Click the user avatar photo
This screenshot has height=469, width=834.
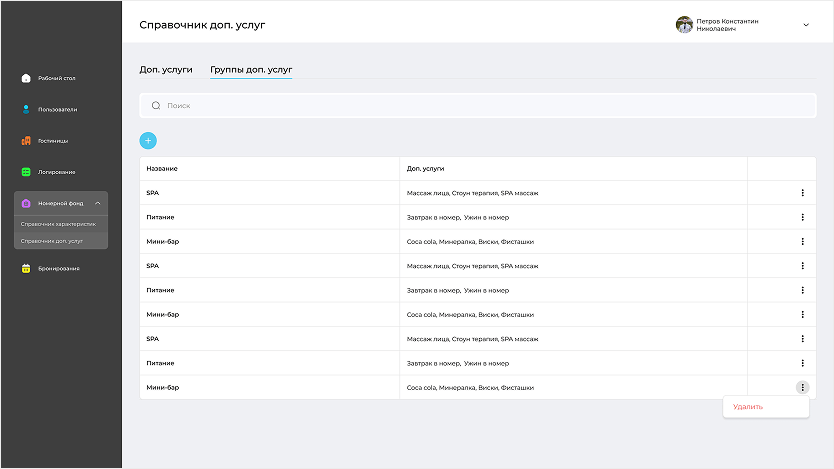[x=684, y=25]
